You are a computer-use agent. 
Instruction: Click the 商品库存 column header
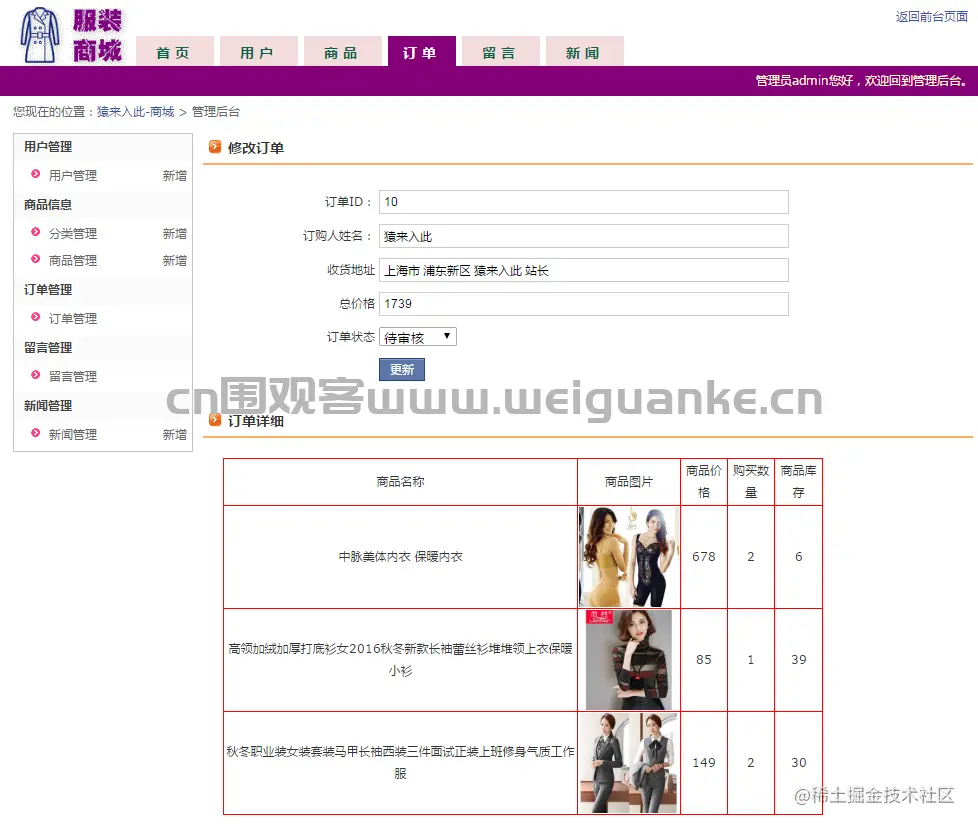point(798,482)
